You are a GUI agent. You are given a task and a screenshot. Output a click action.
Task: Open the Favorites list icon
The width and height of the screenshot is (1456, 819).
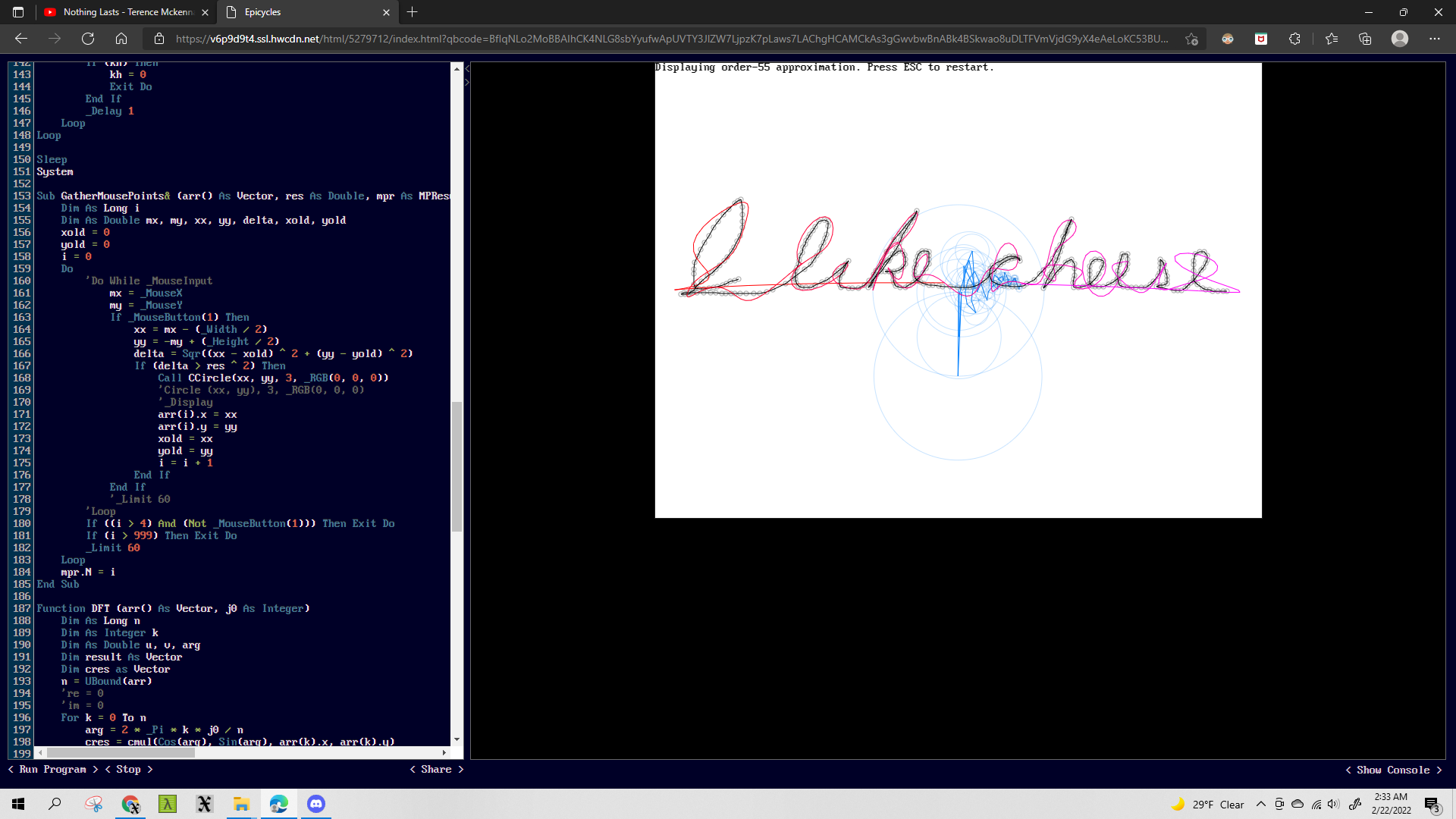pyautogui.click(x=1332, y=39)
